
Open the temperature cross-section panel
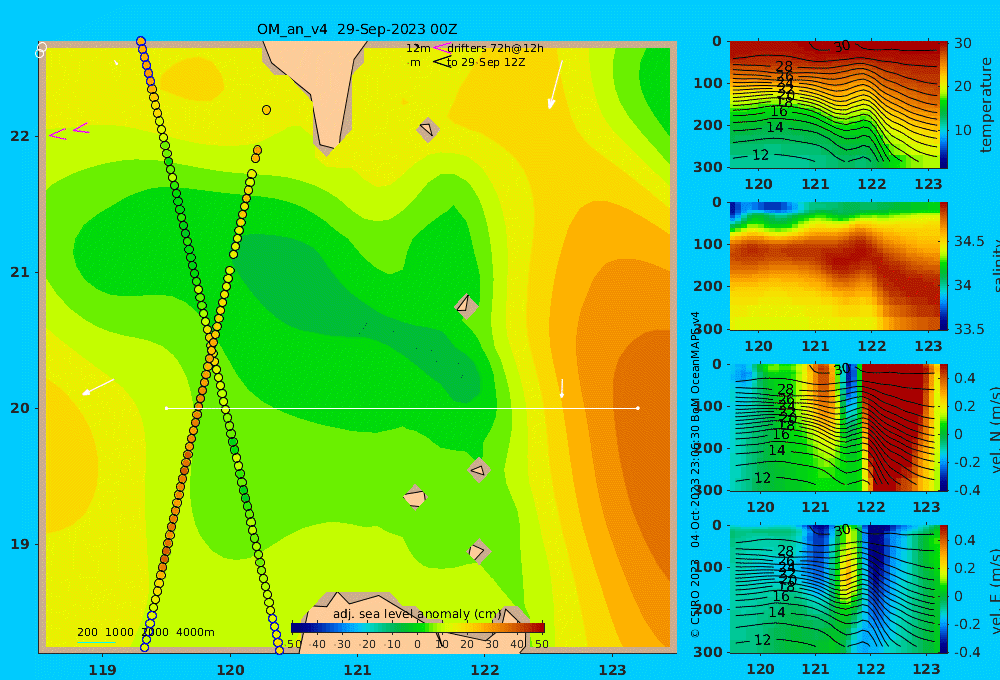[834, 105]
